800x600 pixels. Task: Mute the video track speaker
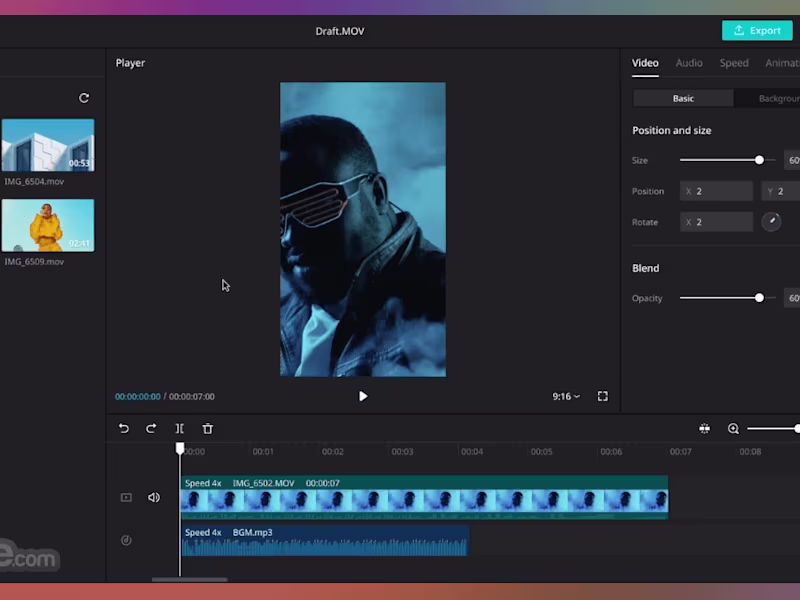click(x=154, y=497)
